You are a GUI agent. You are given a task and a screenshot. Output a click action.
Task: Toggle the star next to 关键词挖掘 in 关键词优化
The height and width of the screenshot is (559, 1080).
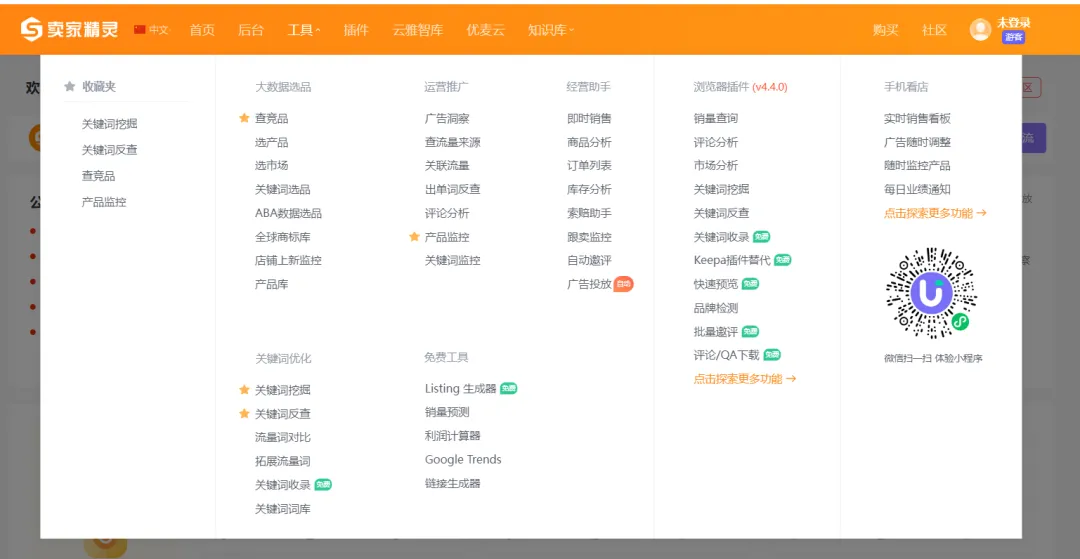[x=244, y=390]
